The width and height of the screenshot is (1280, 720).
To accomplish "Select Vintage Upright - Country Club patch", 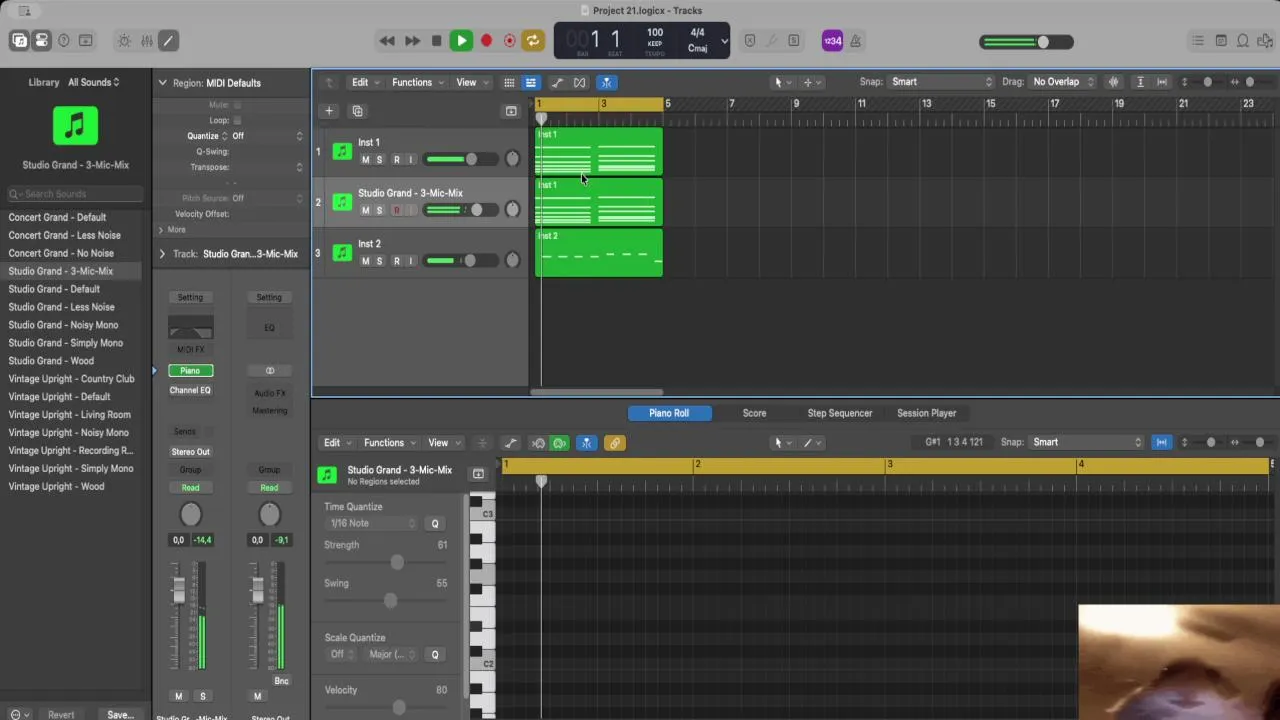I will [x=72, y=379].
